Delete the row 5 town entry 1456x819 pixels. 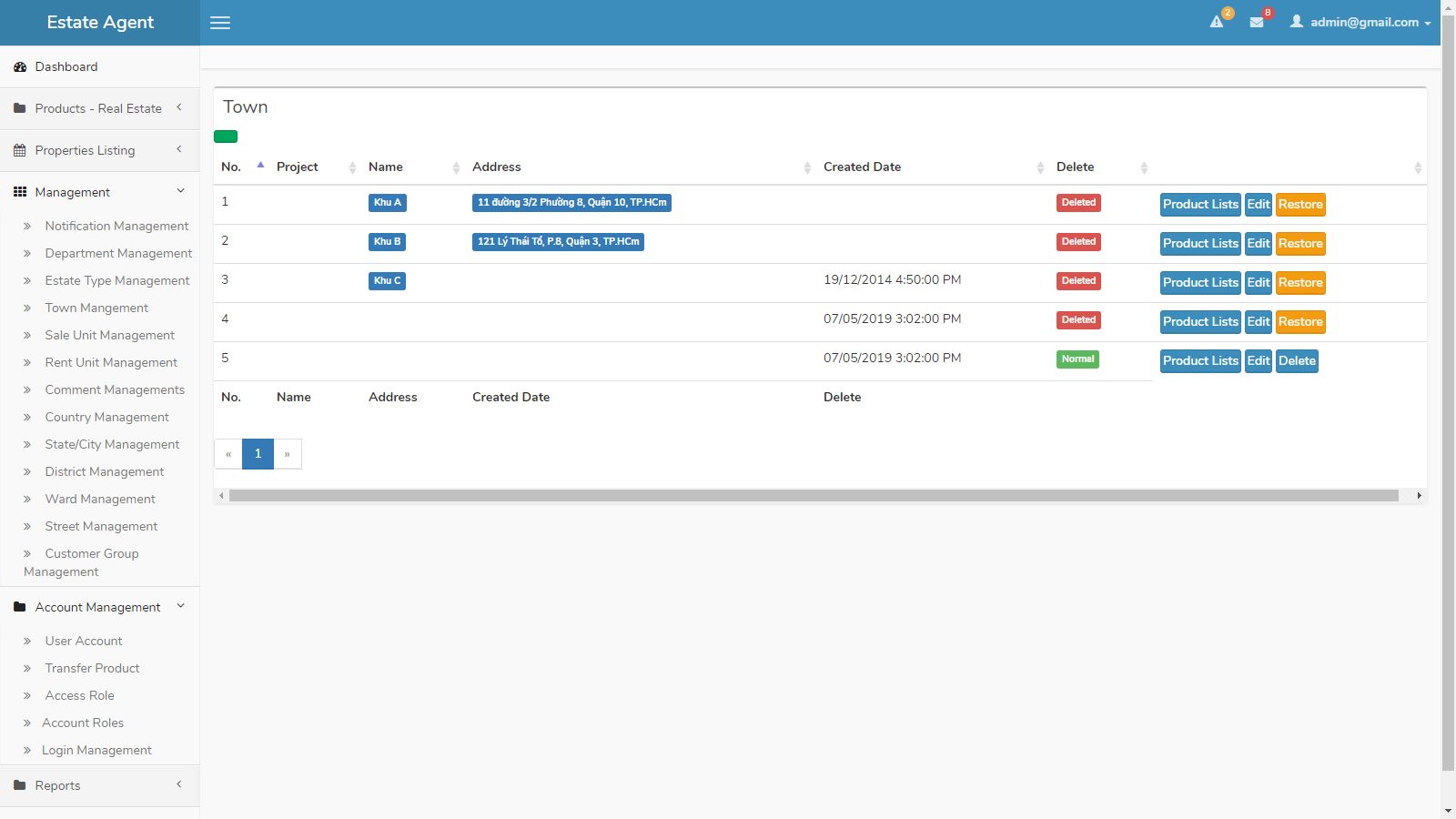1297,361
